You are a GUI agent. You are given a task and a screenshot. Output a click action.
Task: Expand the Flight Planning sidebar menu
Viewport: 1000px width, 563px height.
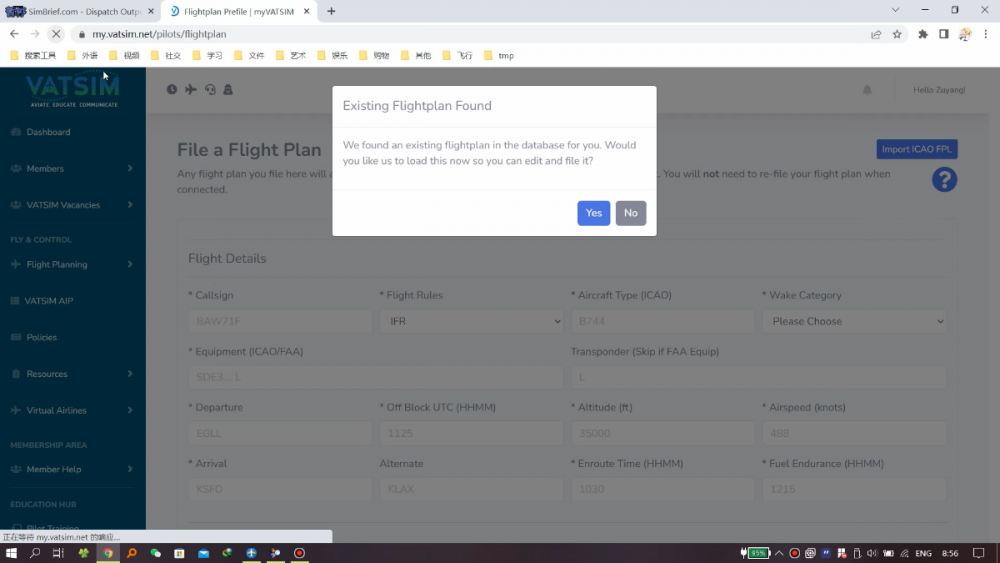pyautogui.click(x=72, y=265)
